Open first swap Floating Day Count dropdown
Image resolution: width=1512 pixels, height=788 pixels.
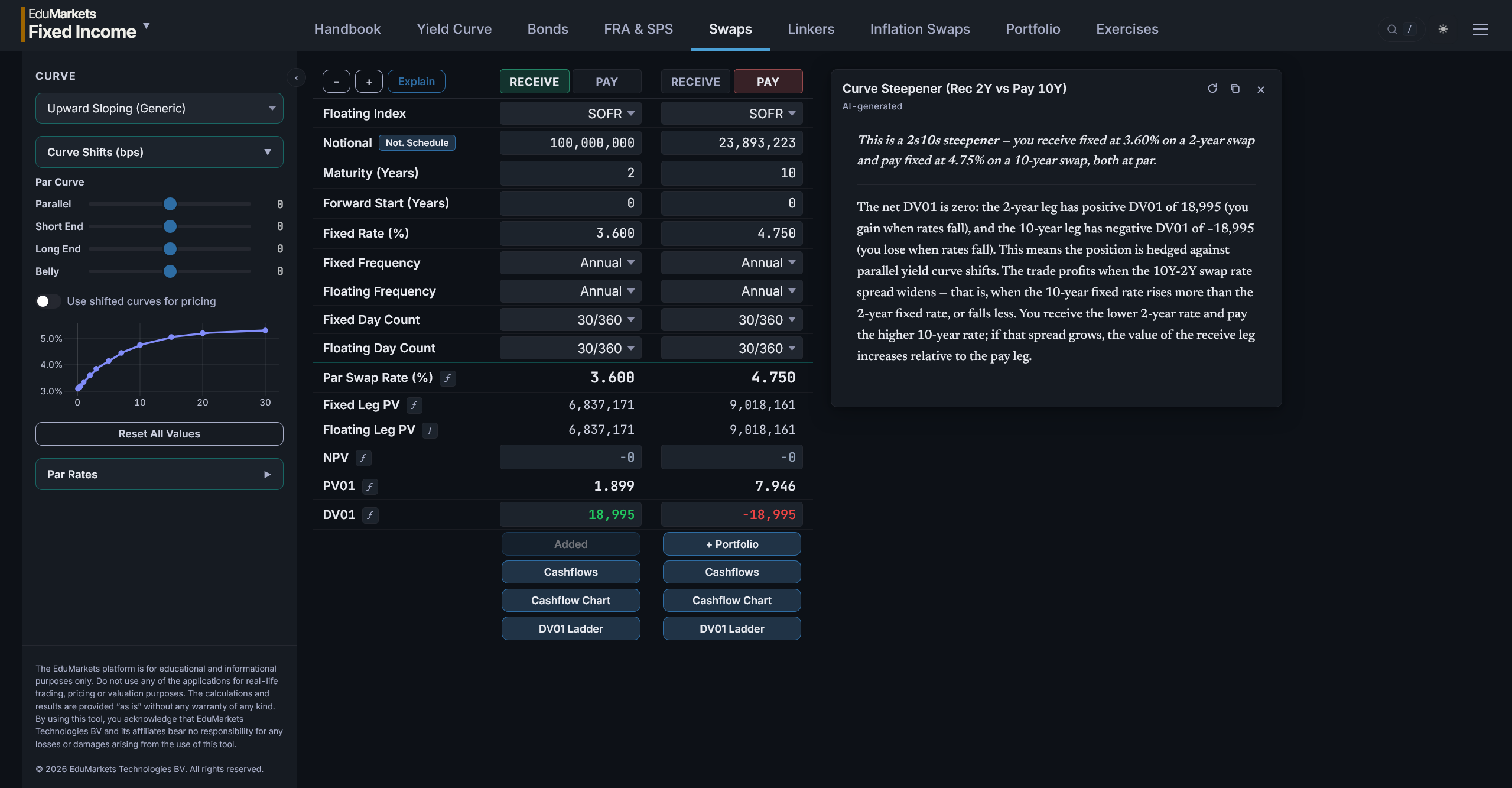point(570,348)
